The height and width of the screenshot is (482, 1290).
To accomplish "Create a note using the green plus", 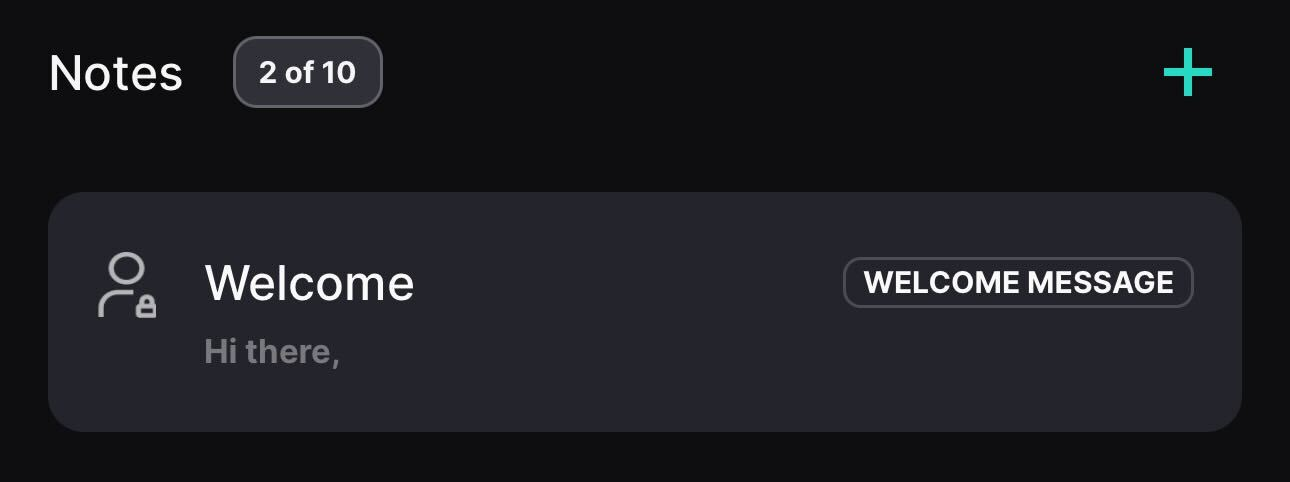I will 1188,73.
